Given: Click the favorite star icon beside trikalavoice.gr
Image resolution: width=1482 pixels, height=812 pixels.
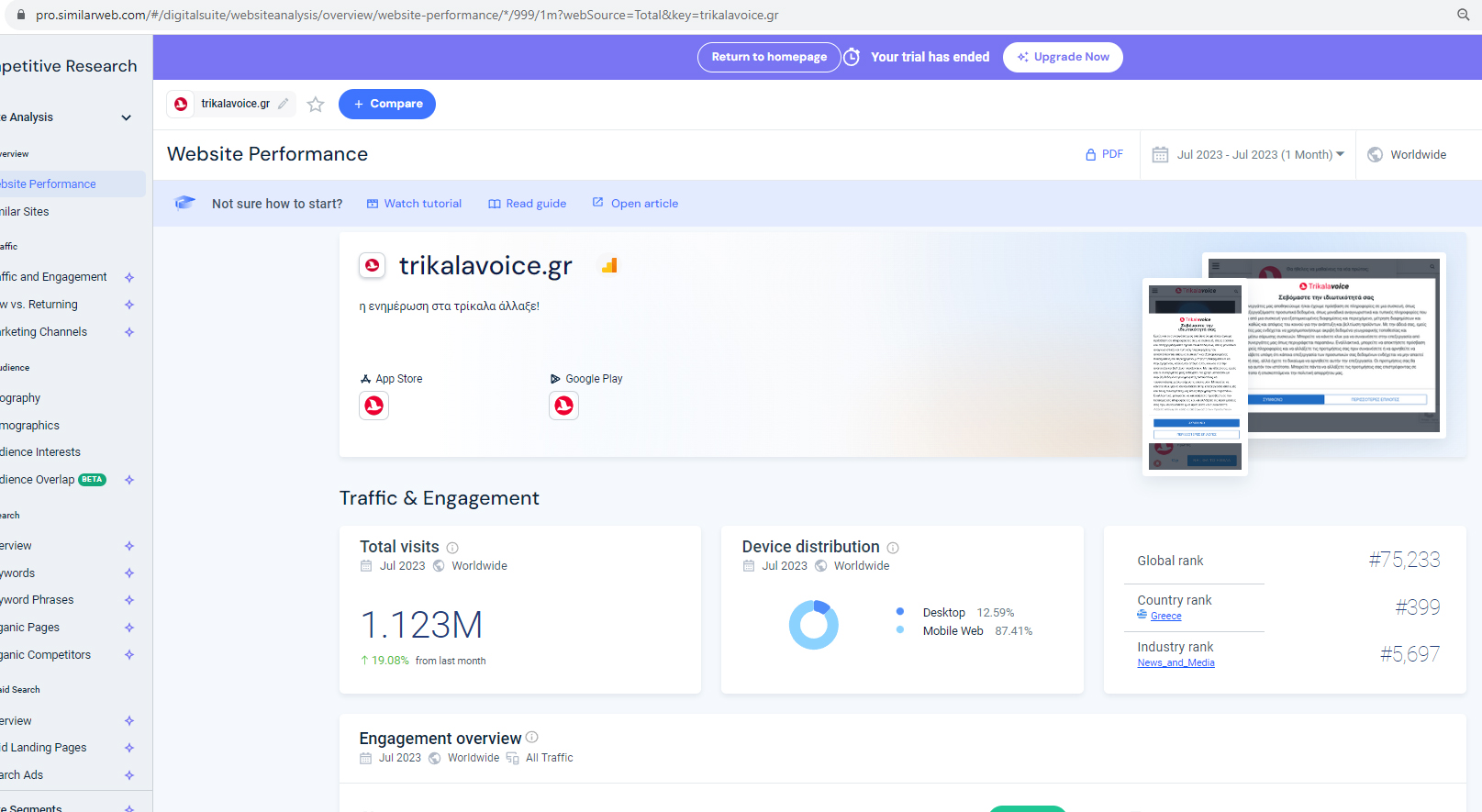Looking at the screenshot, I should [x=316, y=105].
